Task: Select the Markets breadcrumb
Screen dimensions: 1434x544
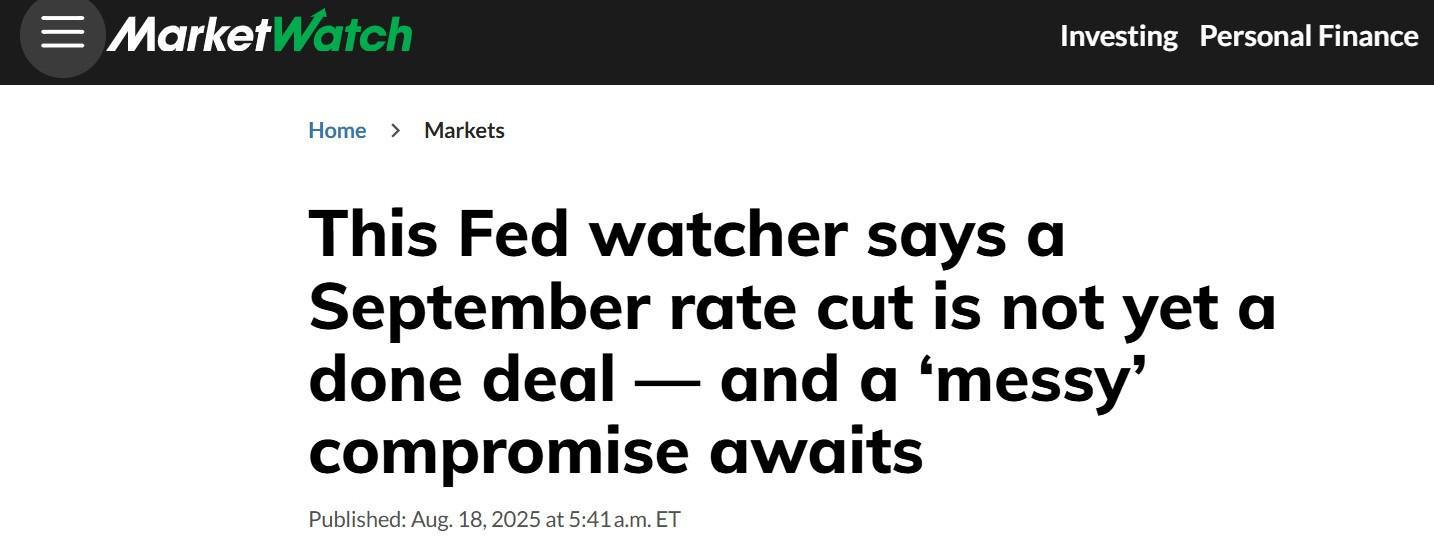Action: click(x=464, y=130)
